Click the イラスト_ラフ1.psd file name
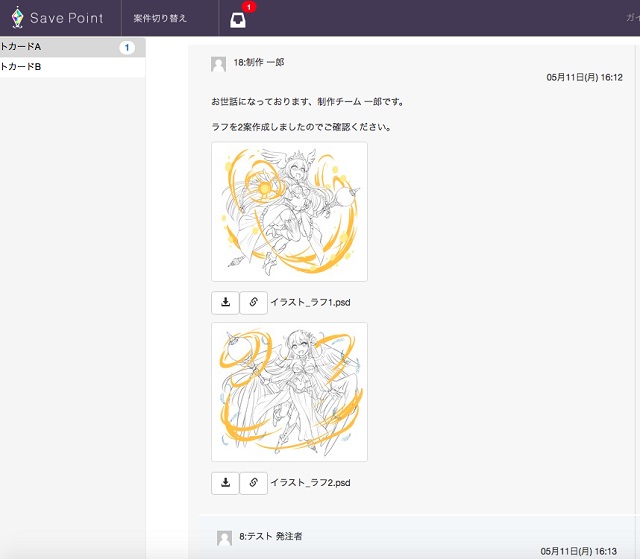 click(x=311, y=302)
